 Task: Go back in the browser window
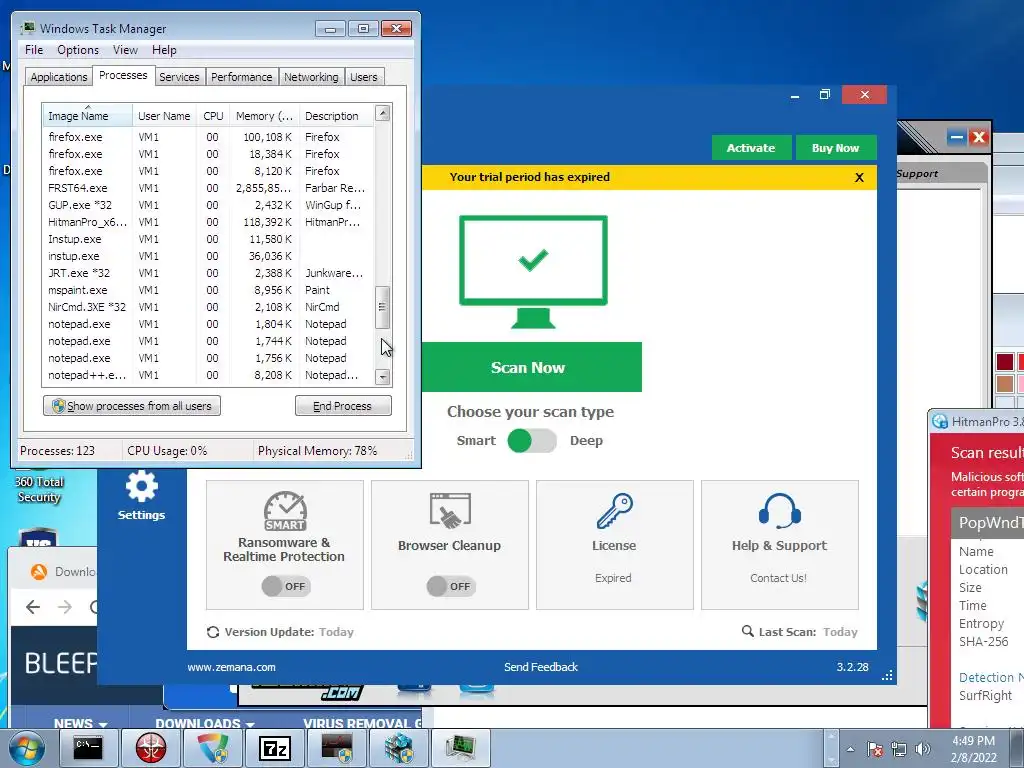pyautogui.click(x=33, y=607)
